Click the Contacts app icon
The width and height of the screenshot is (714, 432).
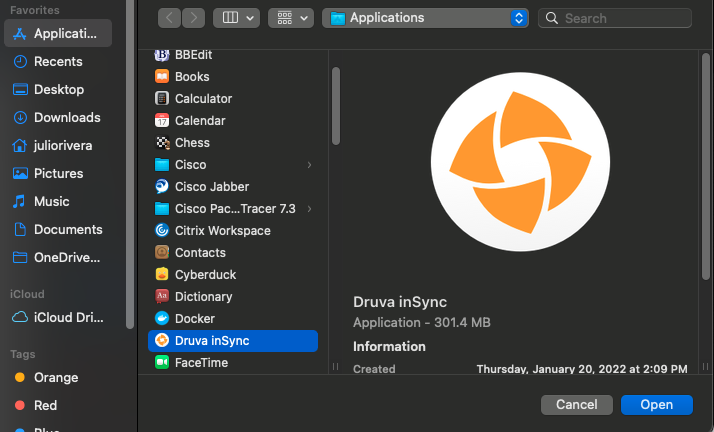[x=162, y=252]
